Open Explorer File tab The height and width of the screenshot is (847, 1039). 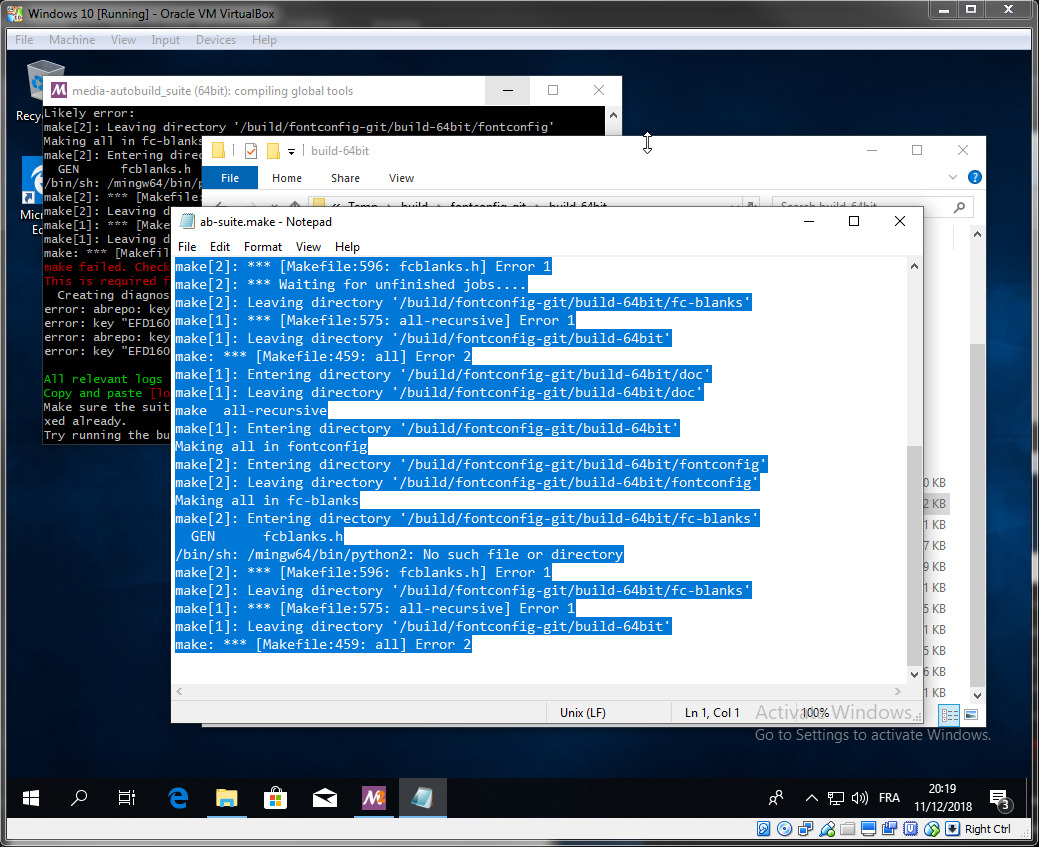tap(230, 178)
